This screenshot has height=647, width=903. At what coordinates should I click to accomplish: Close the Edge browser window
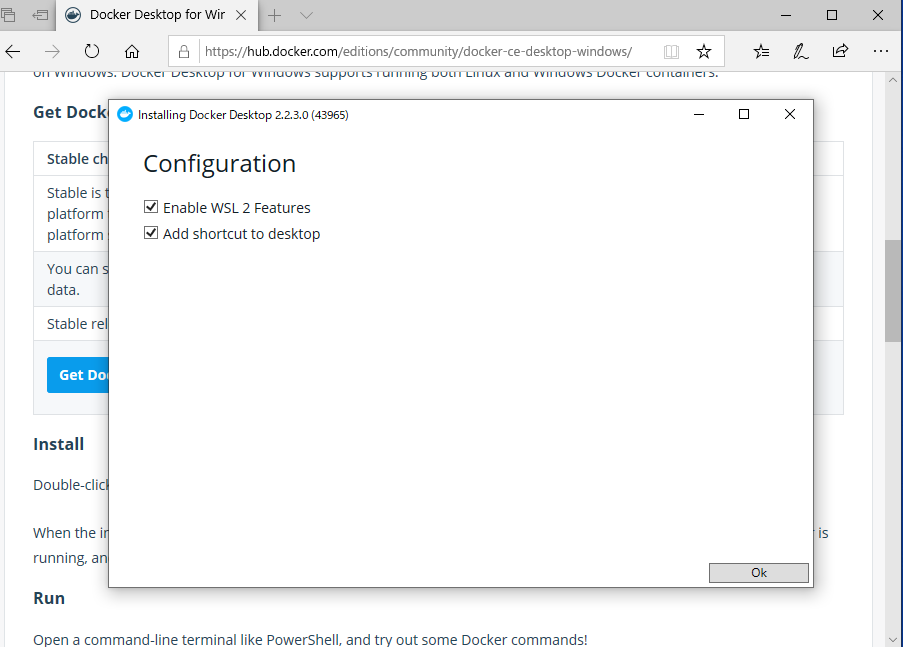[878, 15]
